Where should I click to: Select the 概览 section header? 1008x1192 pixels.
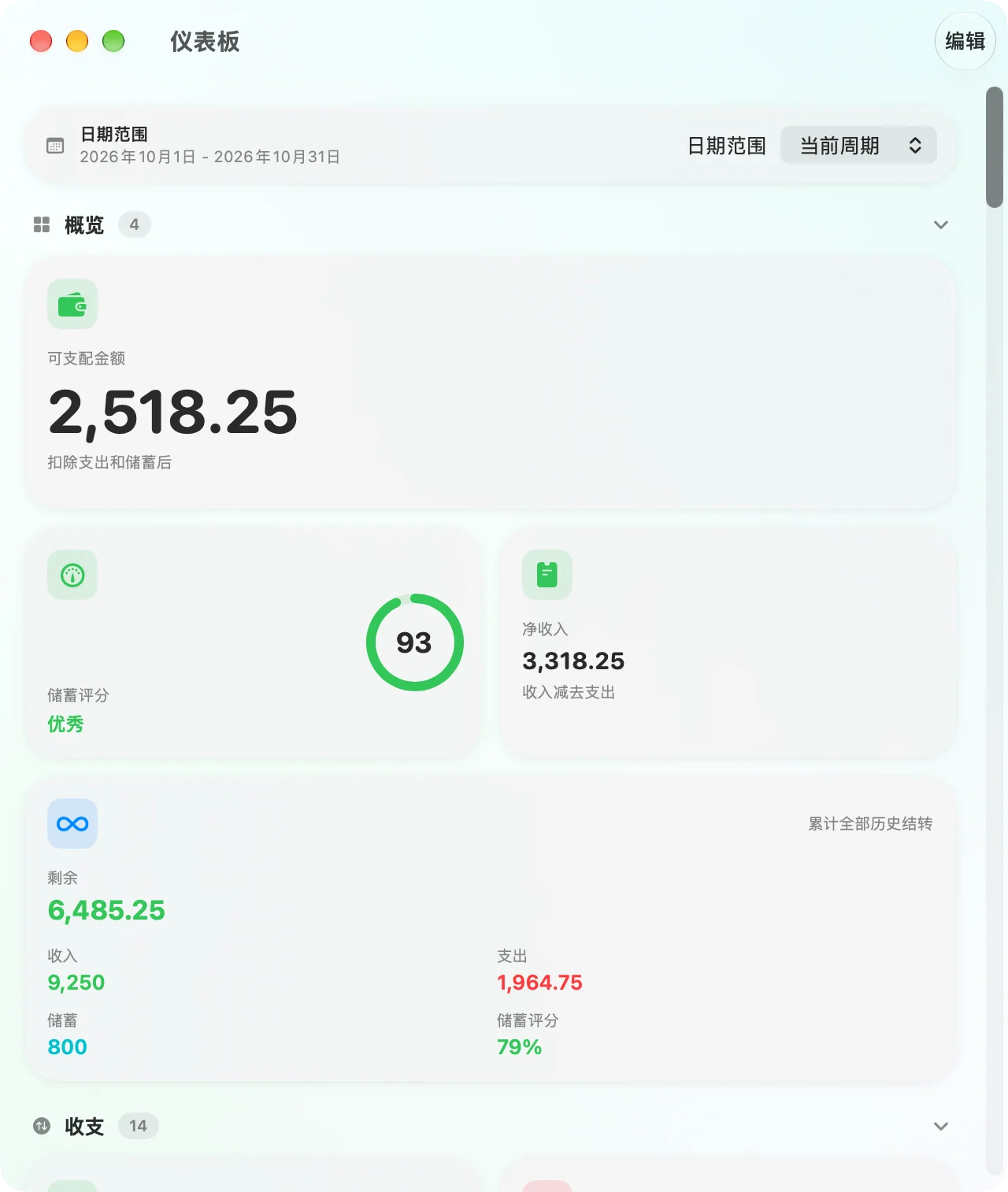84,225
